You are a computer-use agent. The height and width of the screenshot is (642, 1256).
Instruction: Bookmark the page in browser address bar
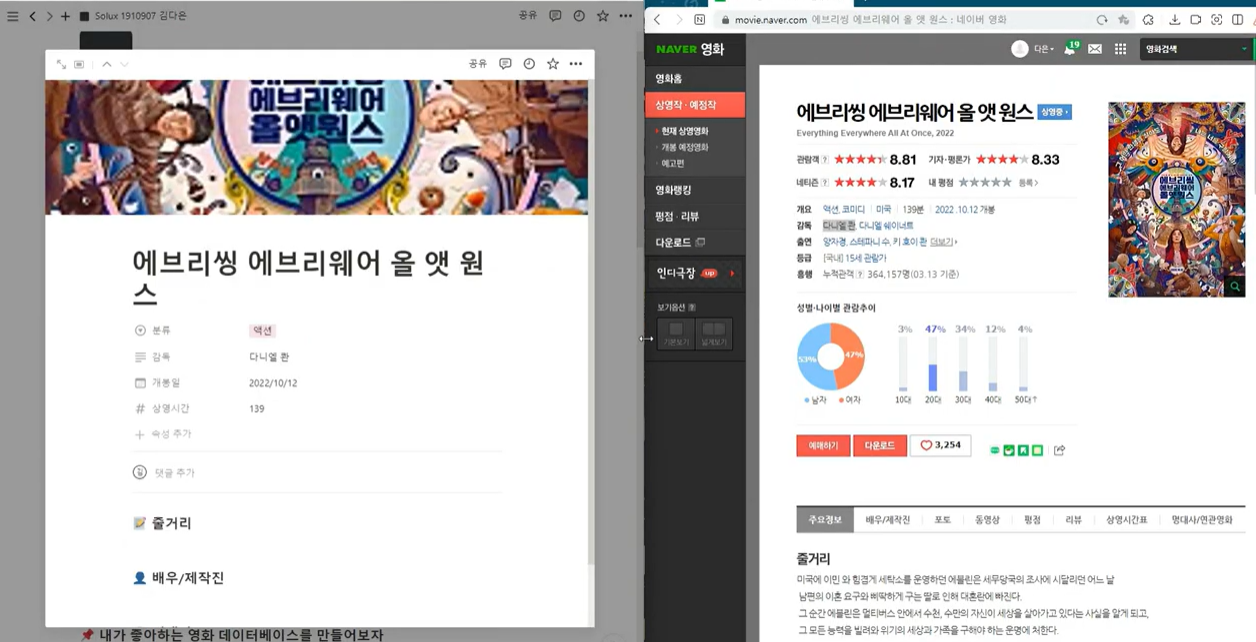(x=1124, y=20)
